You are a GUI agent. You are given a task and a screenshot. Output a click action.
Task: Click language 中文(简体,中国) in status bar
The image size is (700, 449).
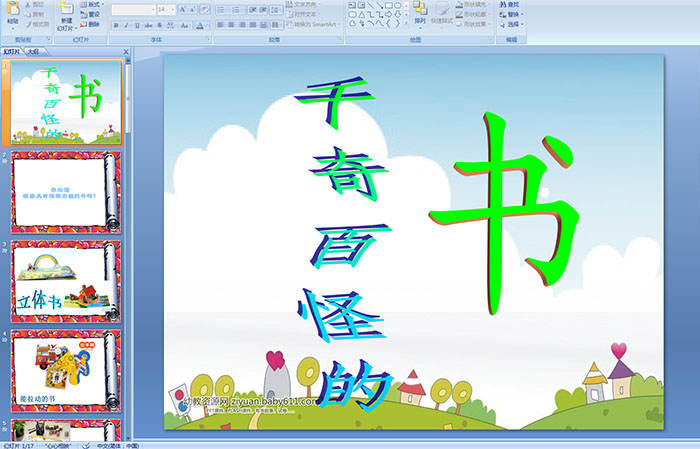point(118,445)
